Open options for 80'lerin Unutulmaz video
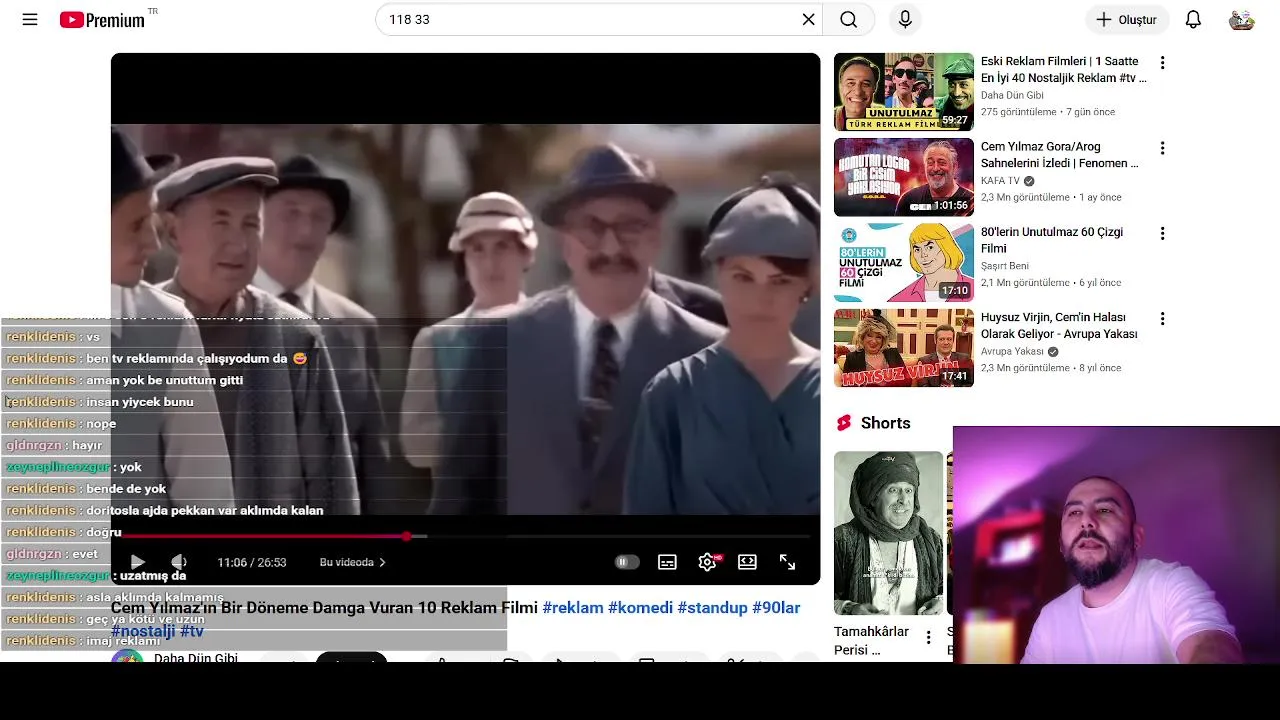 (1162, 234)
